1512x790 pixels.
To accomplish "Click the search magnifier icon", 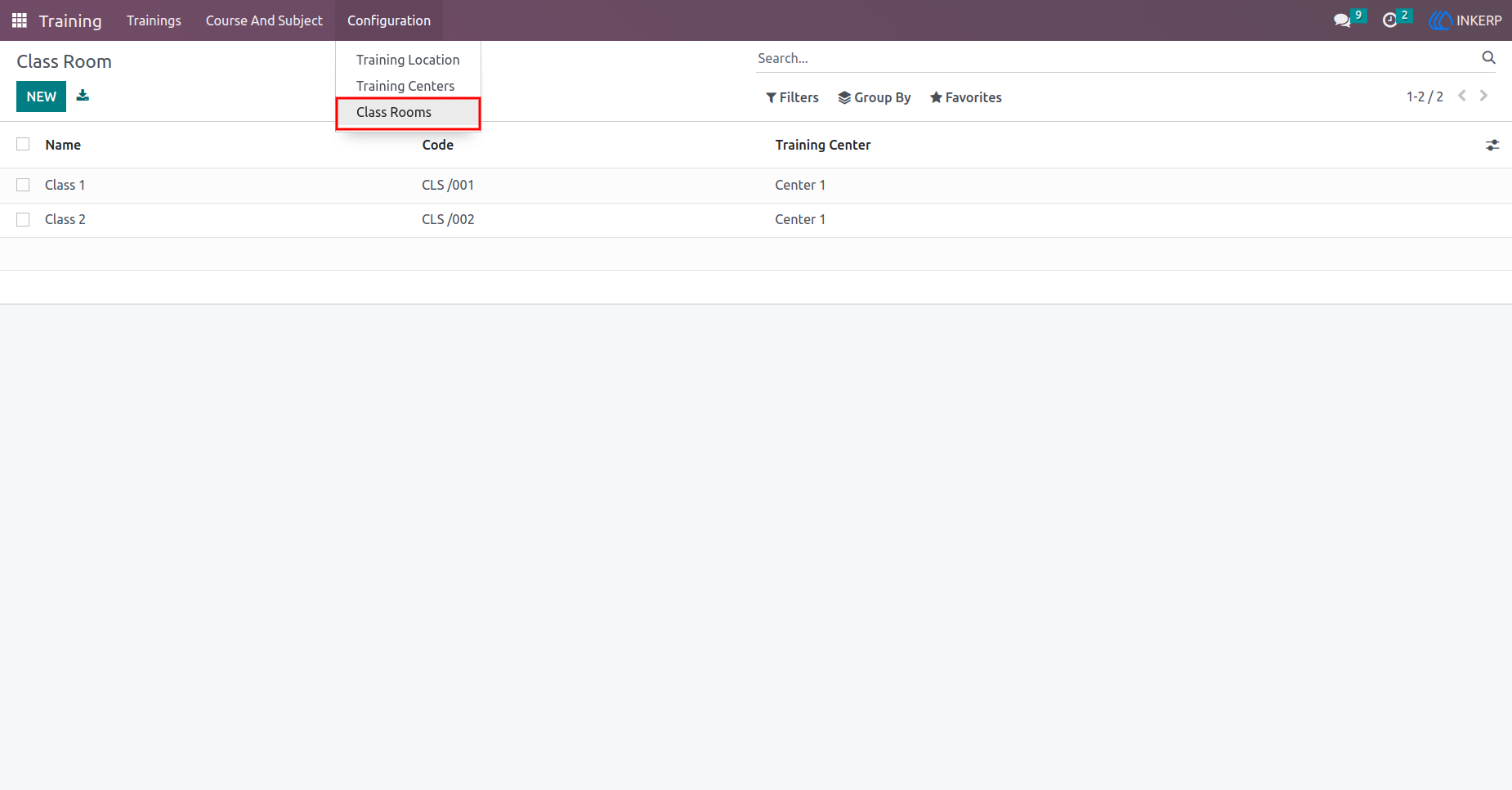I will pos(1488,57).
